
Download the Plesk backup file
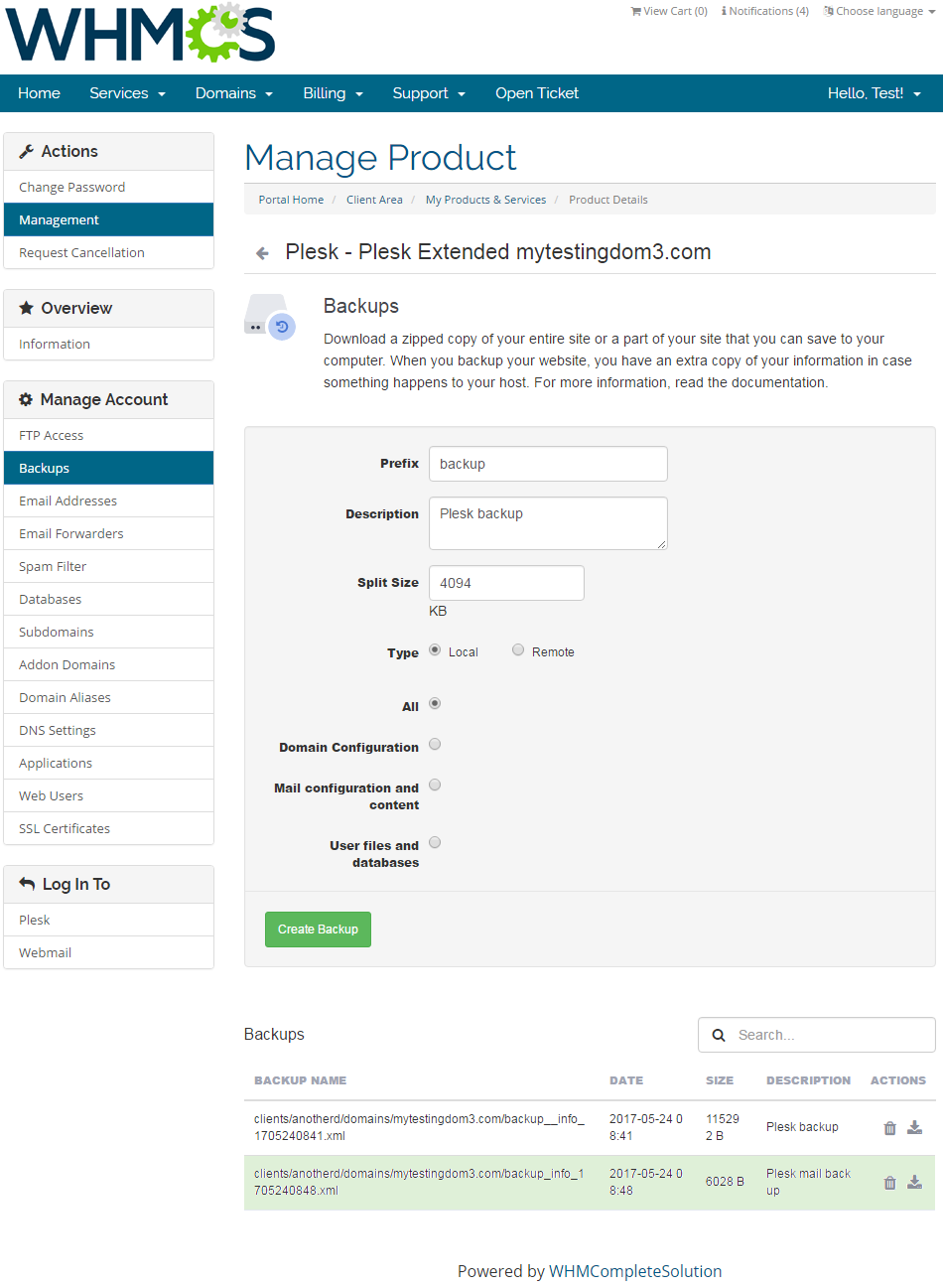(x=914, y=1127)
